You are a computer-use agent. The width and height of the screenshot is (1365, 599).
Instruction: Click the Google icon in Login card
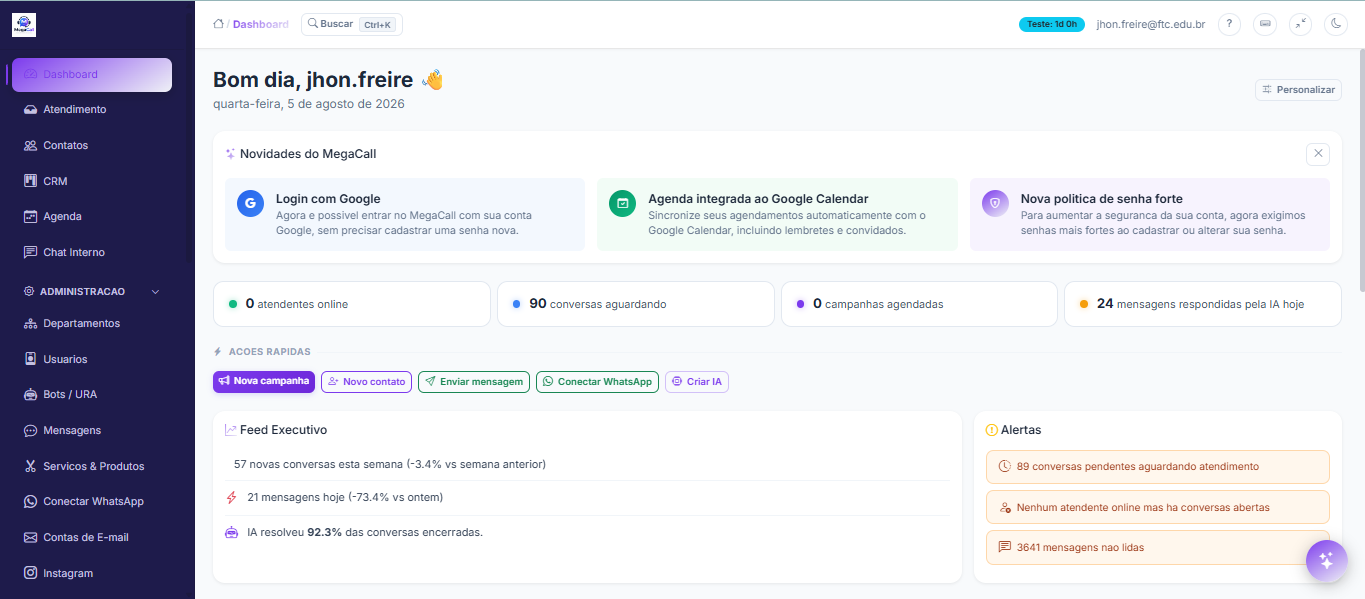click(x=250, y=203)
